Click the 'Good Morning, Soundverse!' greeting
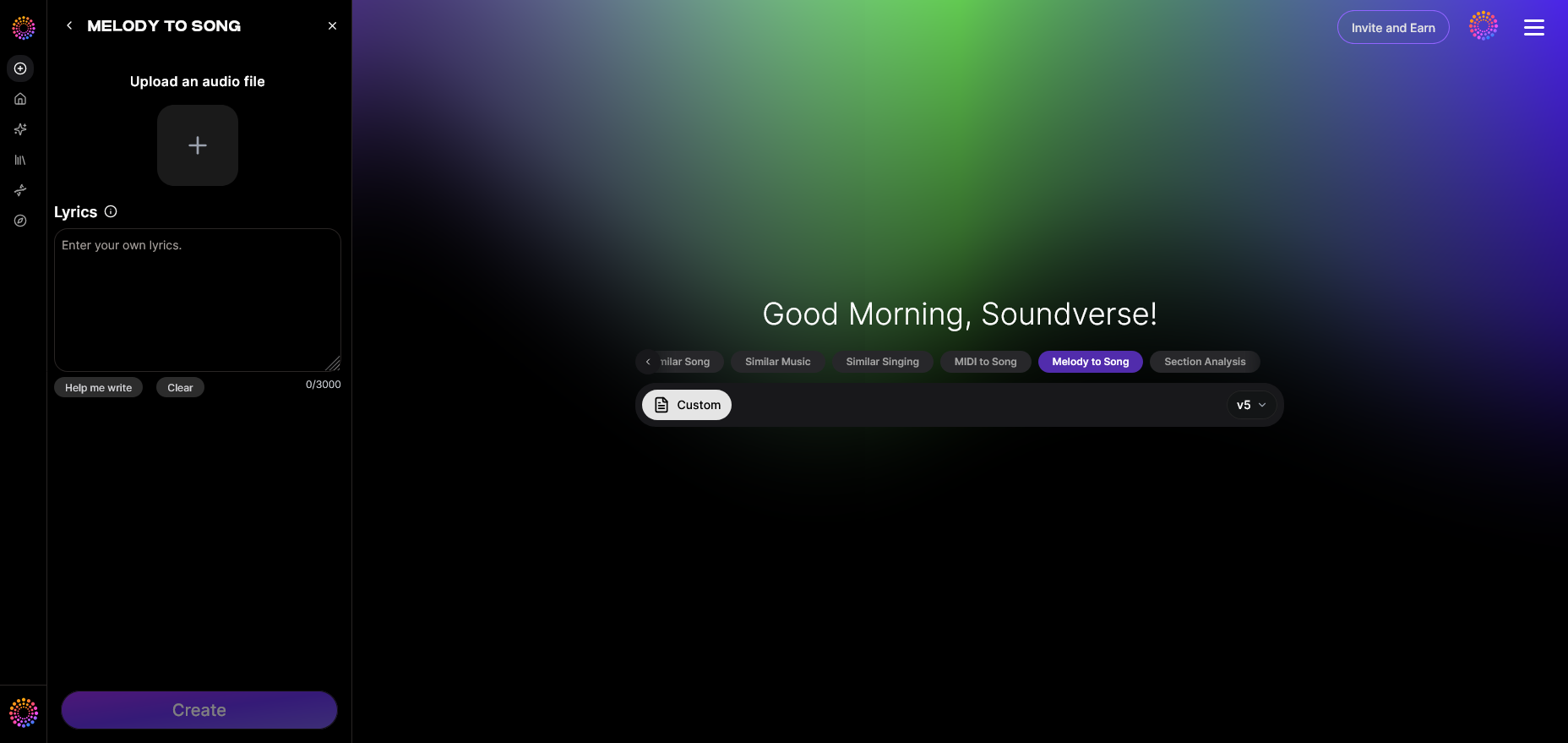The width and height of the screenshot is (1568, 743). [x=960, y=314]
